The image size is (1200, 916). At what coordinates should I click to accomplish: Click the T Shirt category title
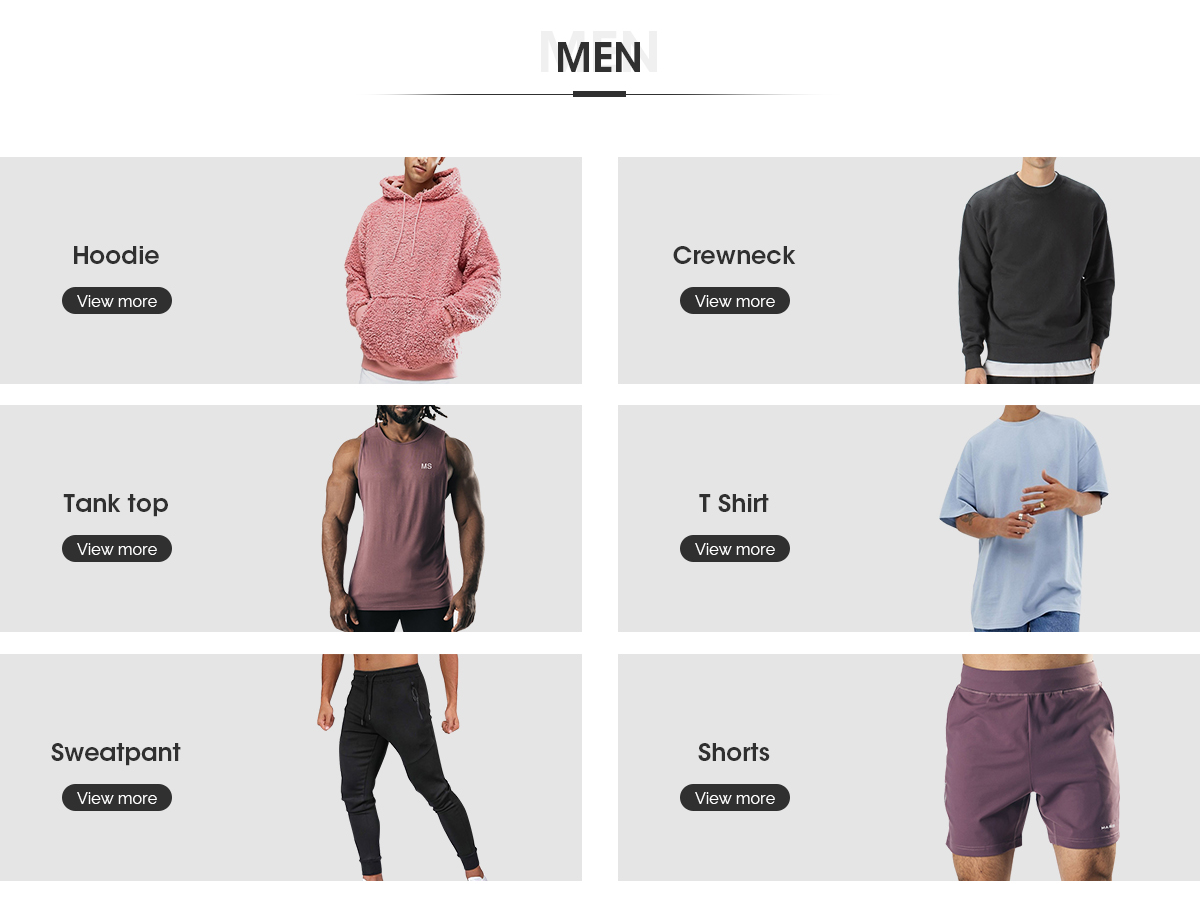tap(734, 504)
